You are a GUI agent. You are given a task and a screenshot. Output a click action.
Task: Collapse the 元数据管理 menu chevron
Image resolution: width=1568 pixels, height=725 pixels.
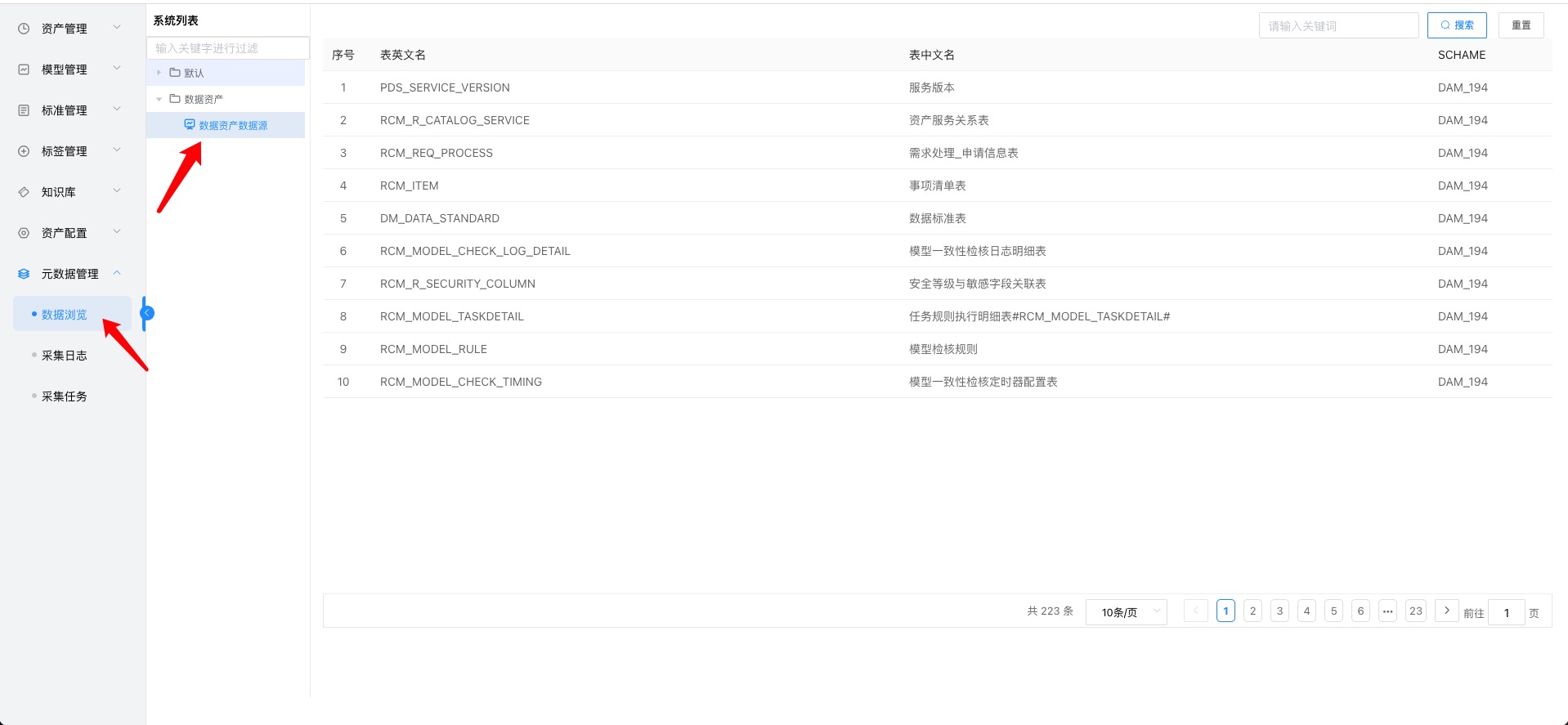point(117,272)
